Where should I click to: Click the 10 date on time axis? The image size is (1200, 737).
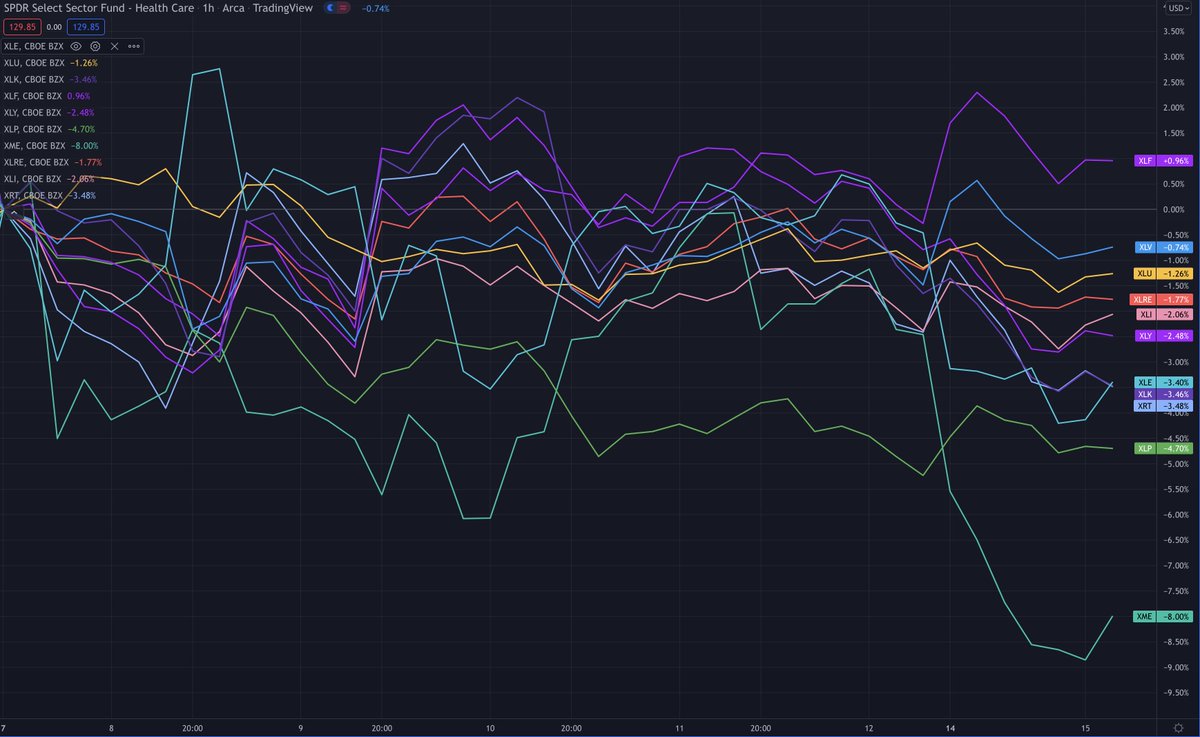[x=490, y=728]
